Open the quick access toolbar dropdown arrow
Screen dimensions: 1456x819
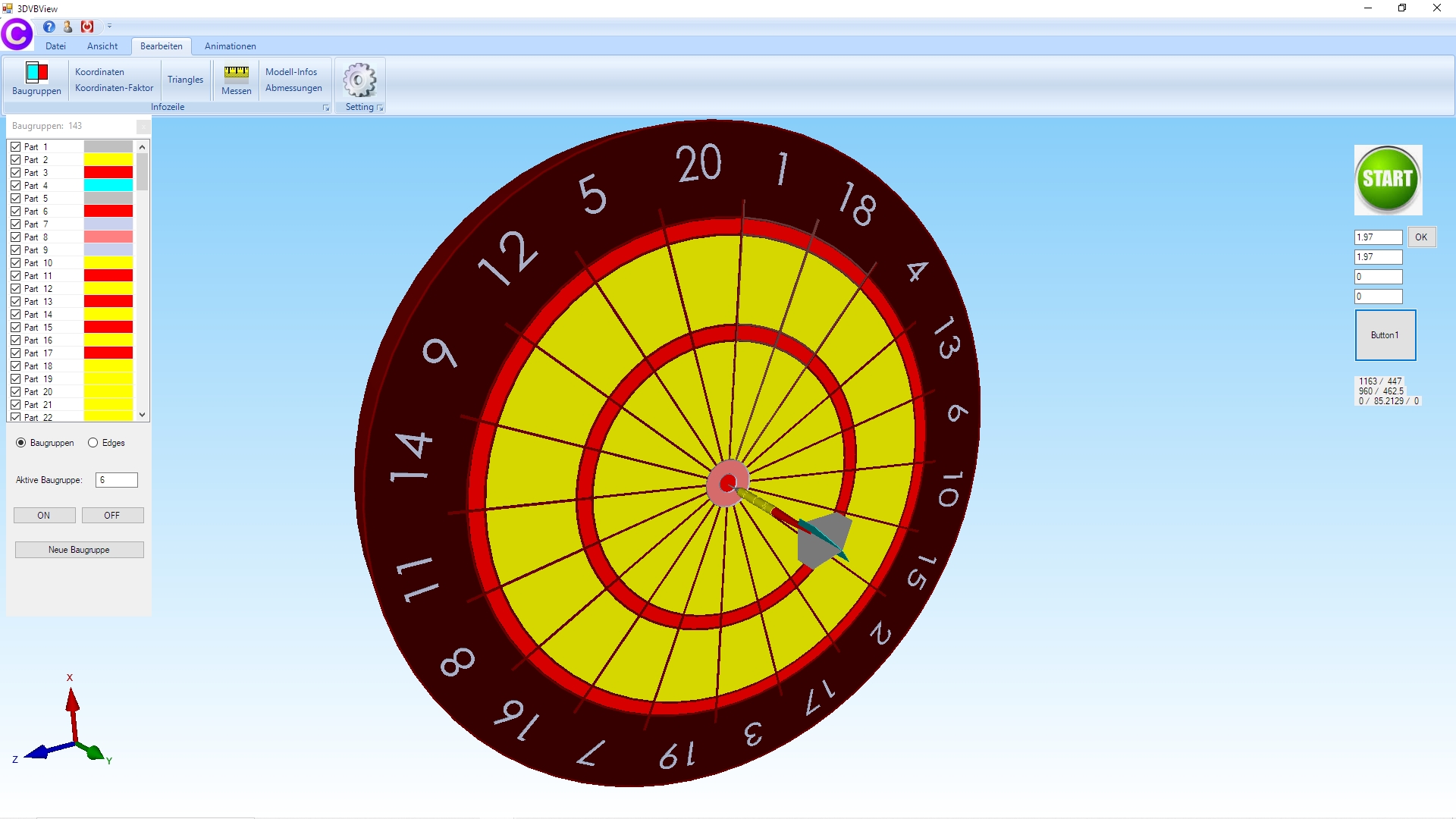click(109, 27)
